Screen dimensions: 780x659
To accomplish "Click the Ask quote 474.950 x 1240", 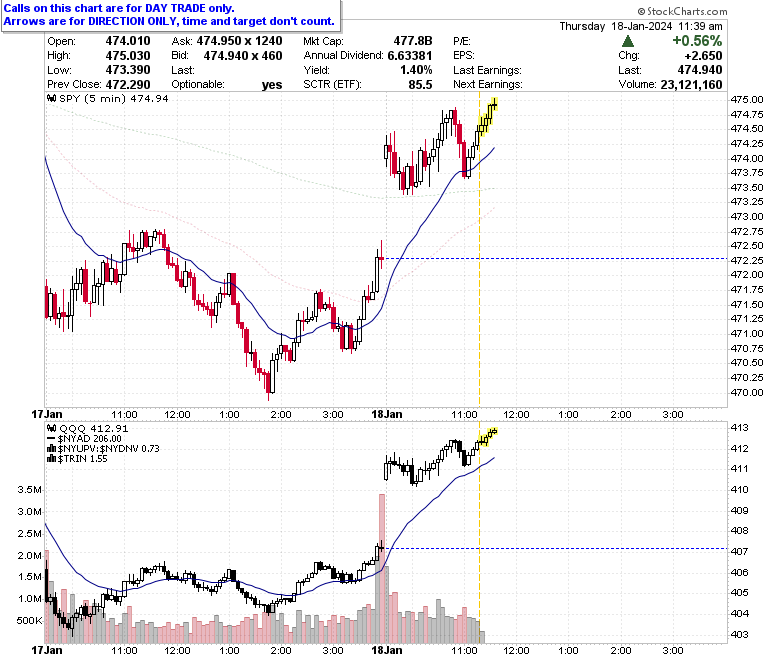I will click(x=240, y=41).
